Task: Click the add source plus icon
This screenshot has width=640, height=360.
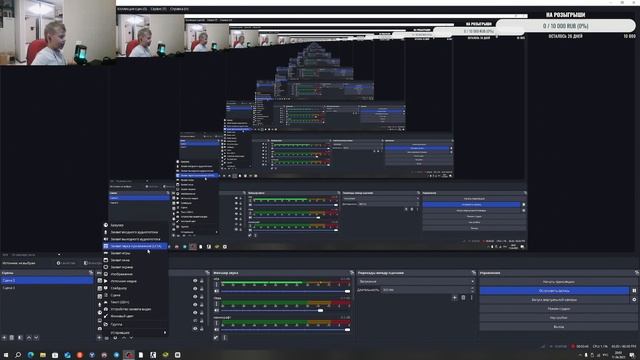Action: [99, 338]
